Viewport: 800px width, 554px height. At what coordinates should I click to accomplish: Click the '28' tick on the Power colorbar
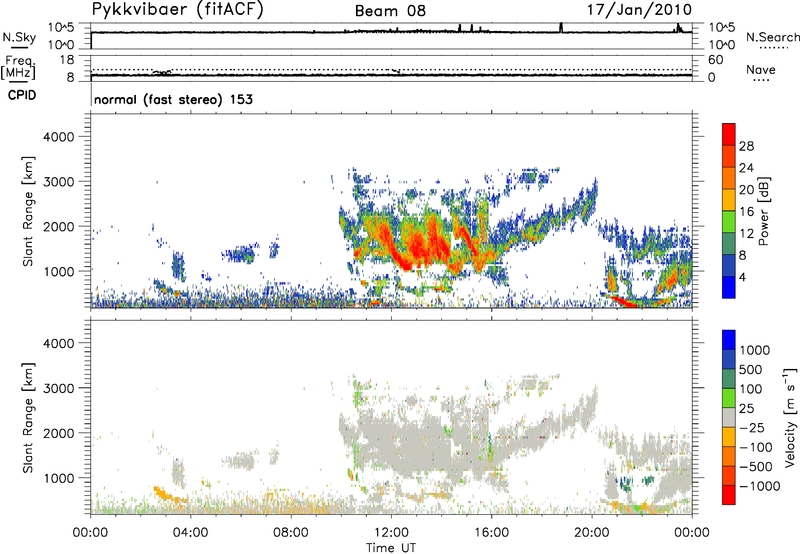click(746, 146)
